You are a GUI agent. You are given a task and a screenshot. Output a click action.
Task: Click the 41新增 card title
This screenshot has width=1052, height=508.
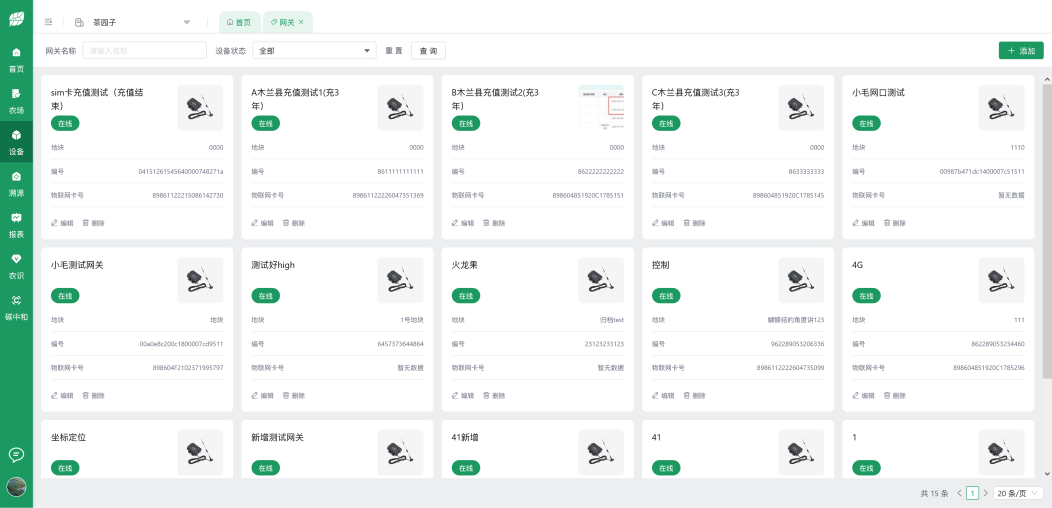[465, 438]
